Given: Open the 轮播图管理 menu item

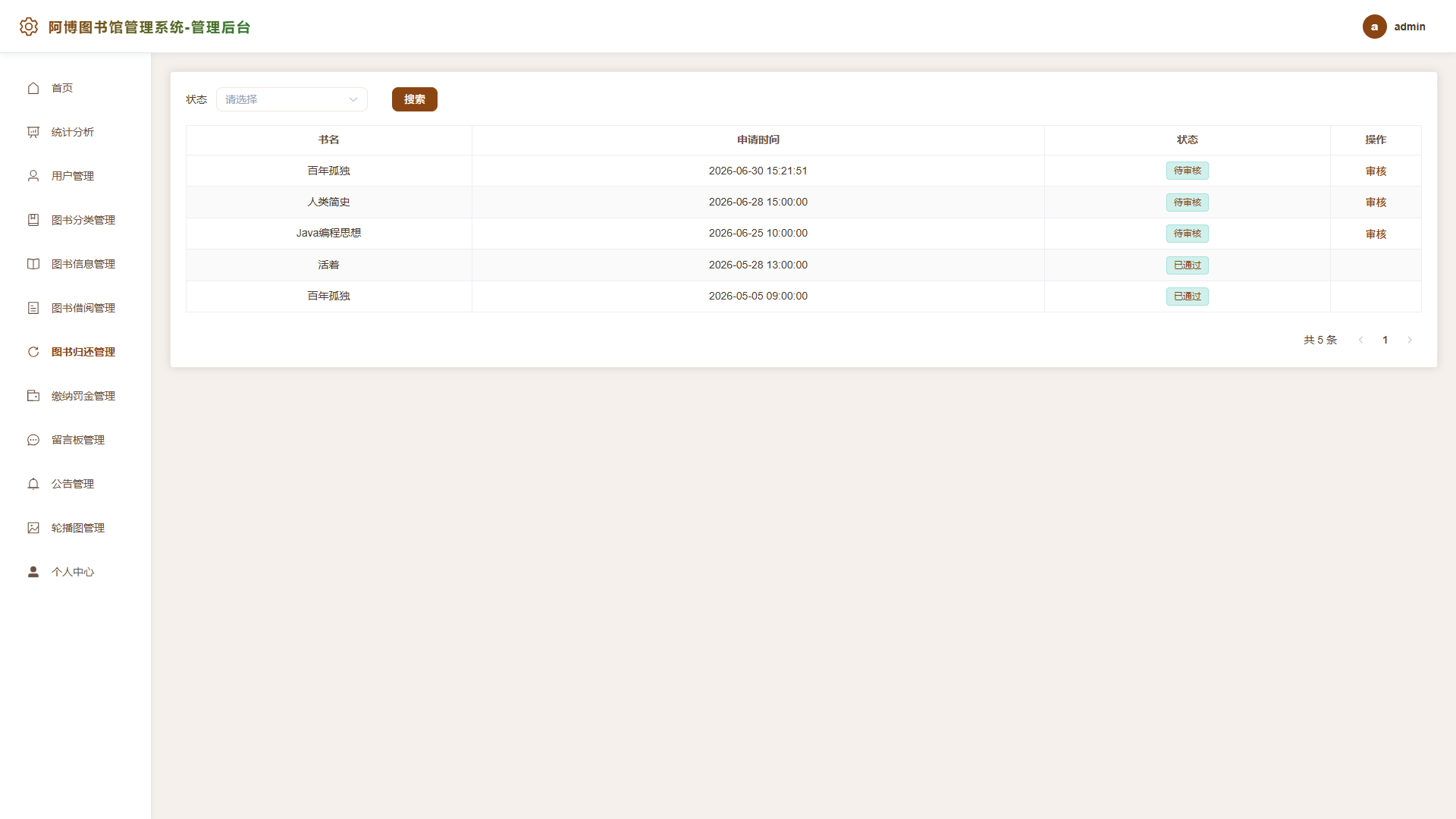Looking at the screenshot, I should 76,528.
